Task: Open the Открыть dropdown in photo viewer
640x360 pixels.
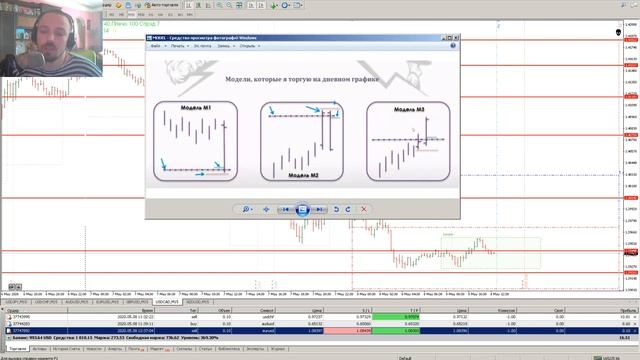Action: (250, 46)
